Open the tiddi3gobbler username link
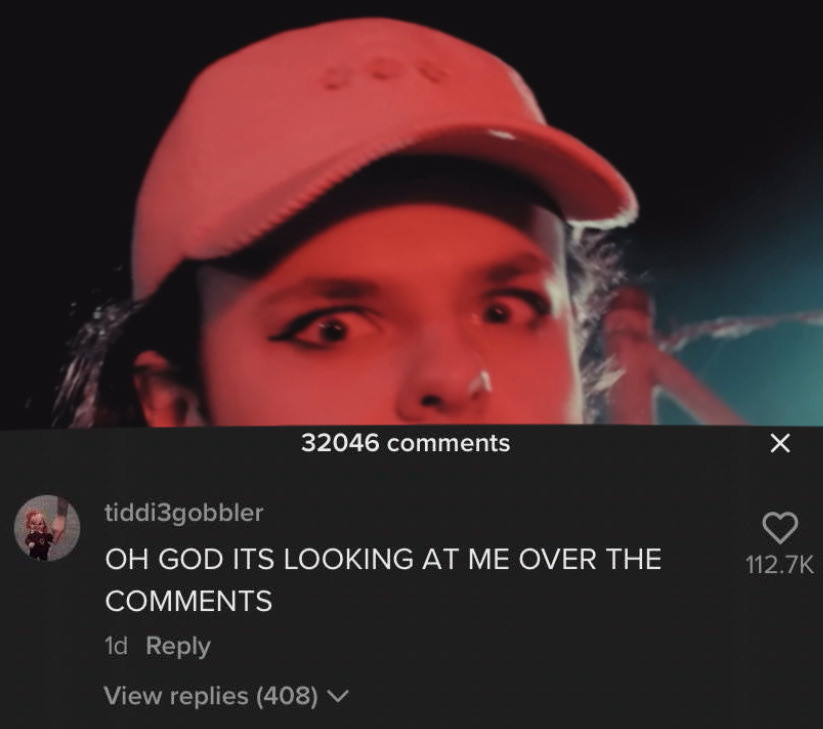This screenshot has width=823, height=729. [184, 513]
